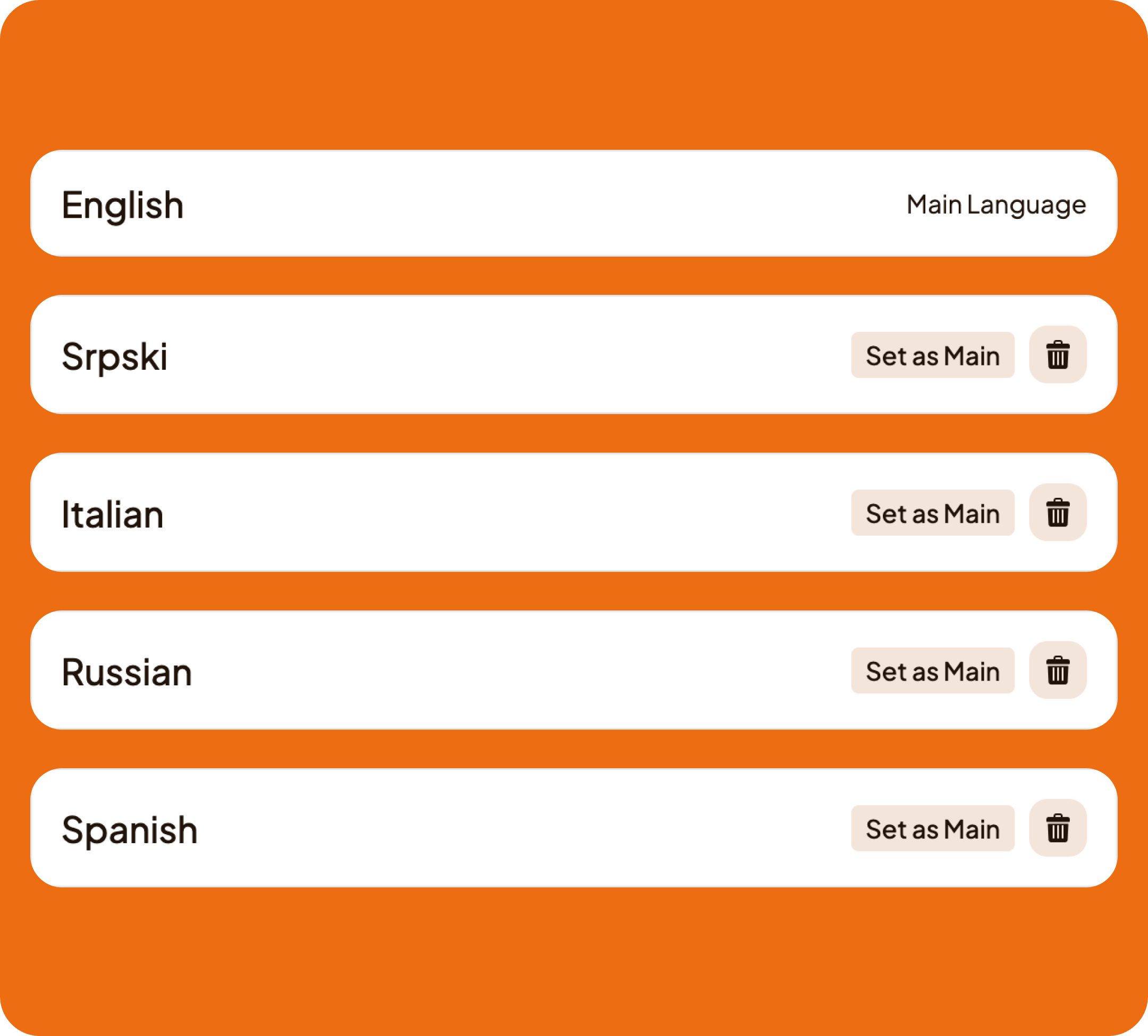Click the topmost trash icon in the list
1148x1036 pixels.
click(1058, 356)
